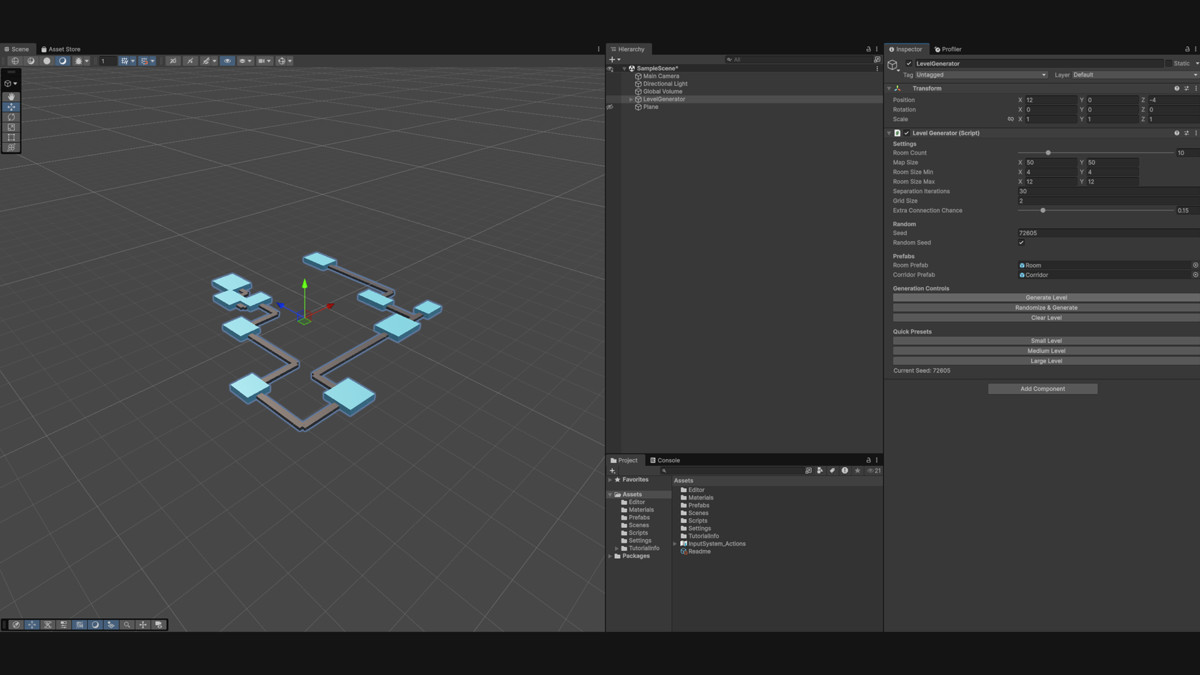Select the Rect transform tool
Screen dimensions: 1200x675
pos(12,137)
